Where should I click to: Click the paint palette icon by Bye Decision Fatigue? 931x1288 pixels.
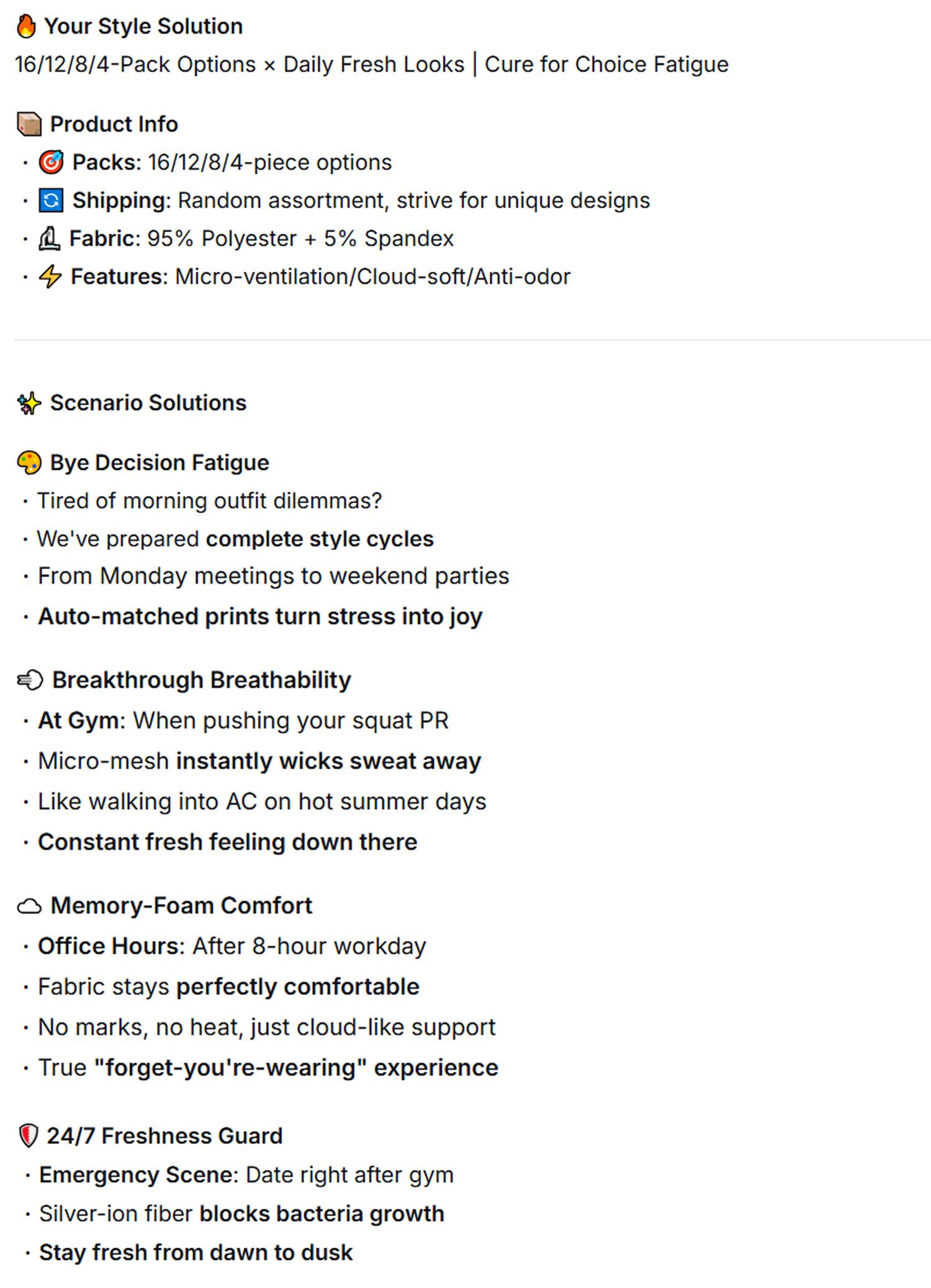[29, 463]
